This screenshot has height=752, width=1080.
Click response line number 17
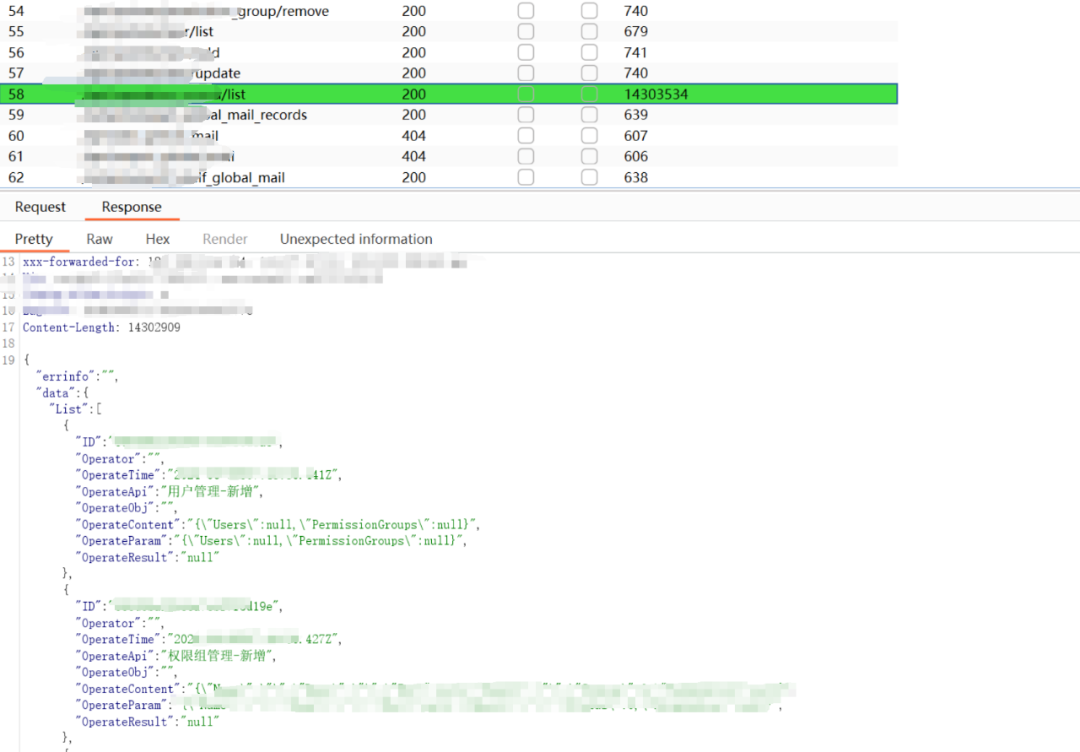click(8, 328)
